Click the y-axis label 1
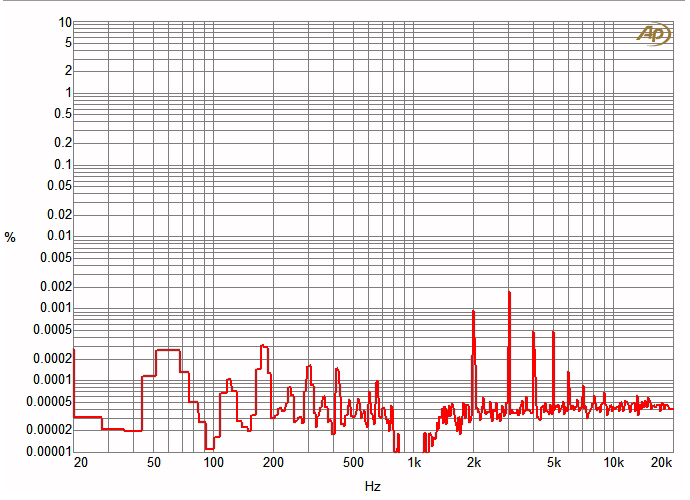The width and height of the screenshot is (690, 500). 68,92
